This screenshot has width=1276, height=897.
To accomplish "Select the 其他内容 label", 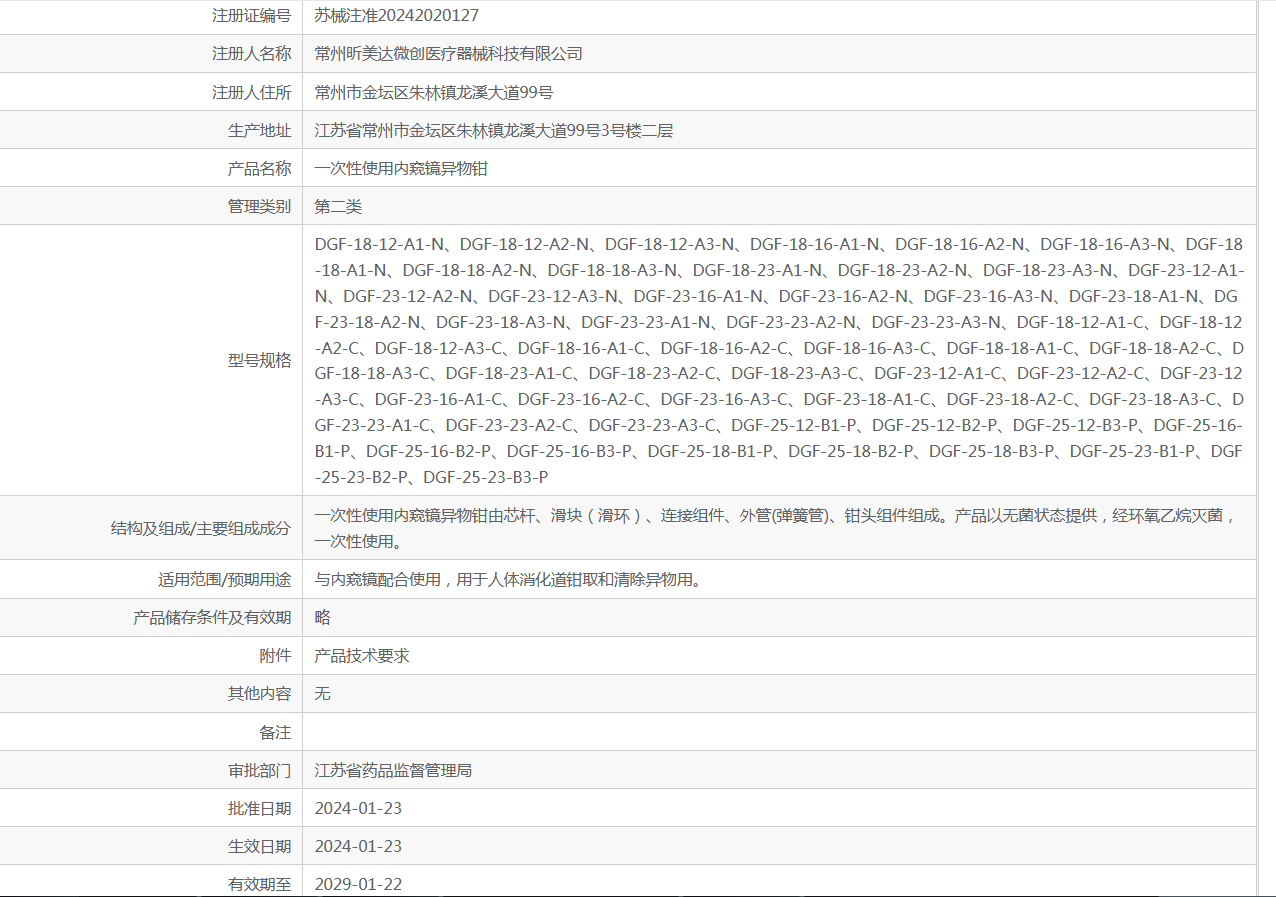I will pyautogui.click(x=259, y=693).
